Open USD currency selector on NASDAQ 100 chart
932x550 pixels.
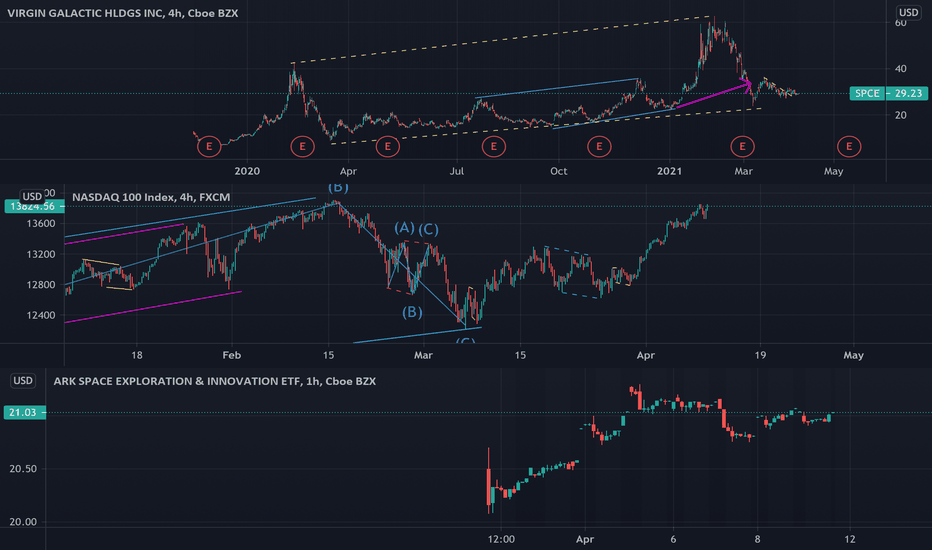pos(32,196)
